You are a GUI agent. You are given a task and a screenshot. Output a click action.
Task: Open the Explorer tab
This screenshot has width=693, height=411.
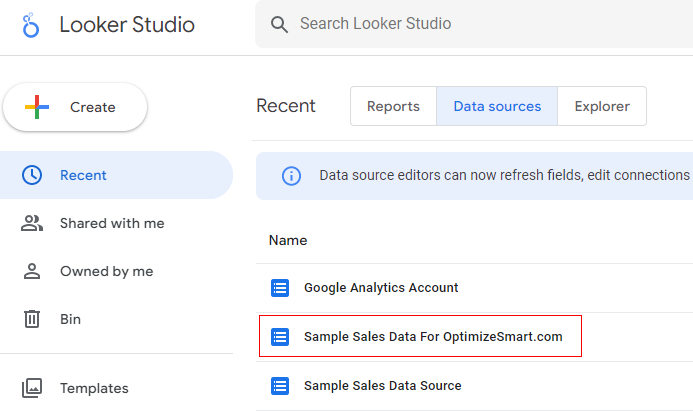(x=602, y=106)
